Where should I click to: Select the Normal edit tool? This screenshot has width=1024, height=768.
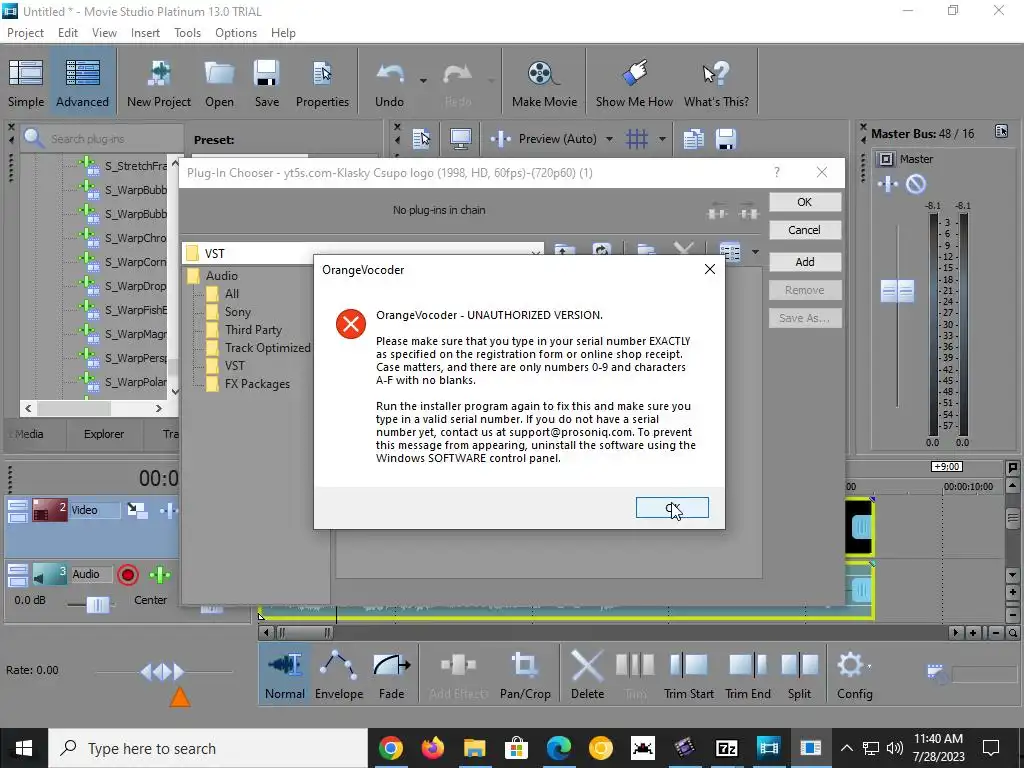pos(285,673)
